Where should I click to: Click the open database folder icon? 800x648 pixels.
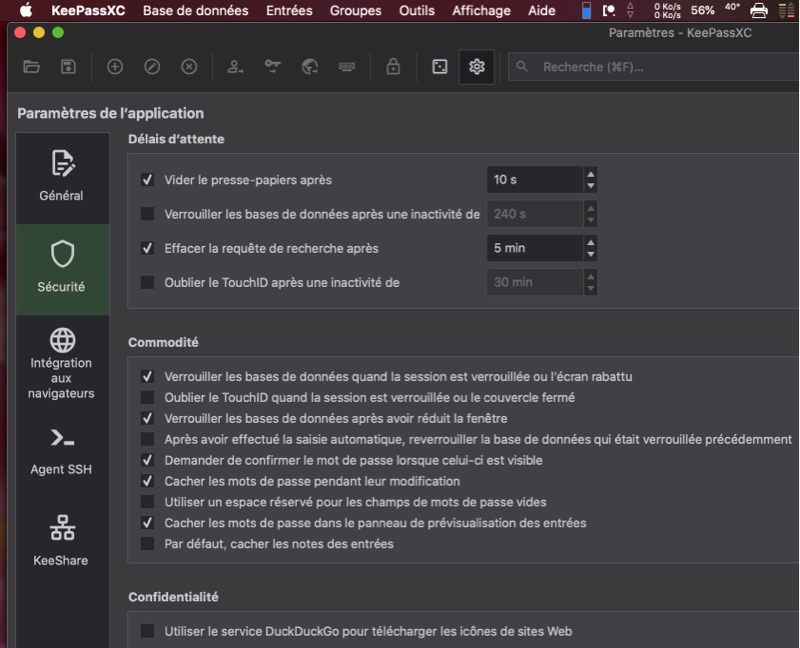click(x=32, y=67)
